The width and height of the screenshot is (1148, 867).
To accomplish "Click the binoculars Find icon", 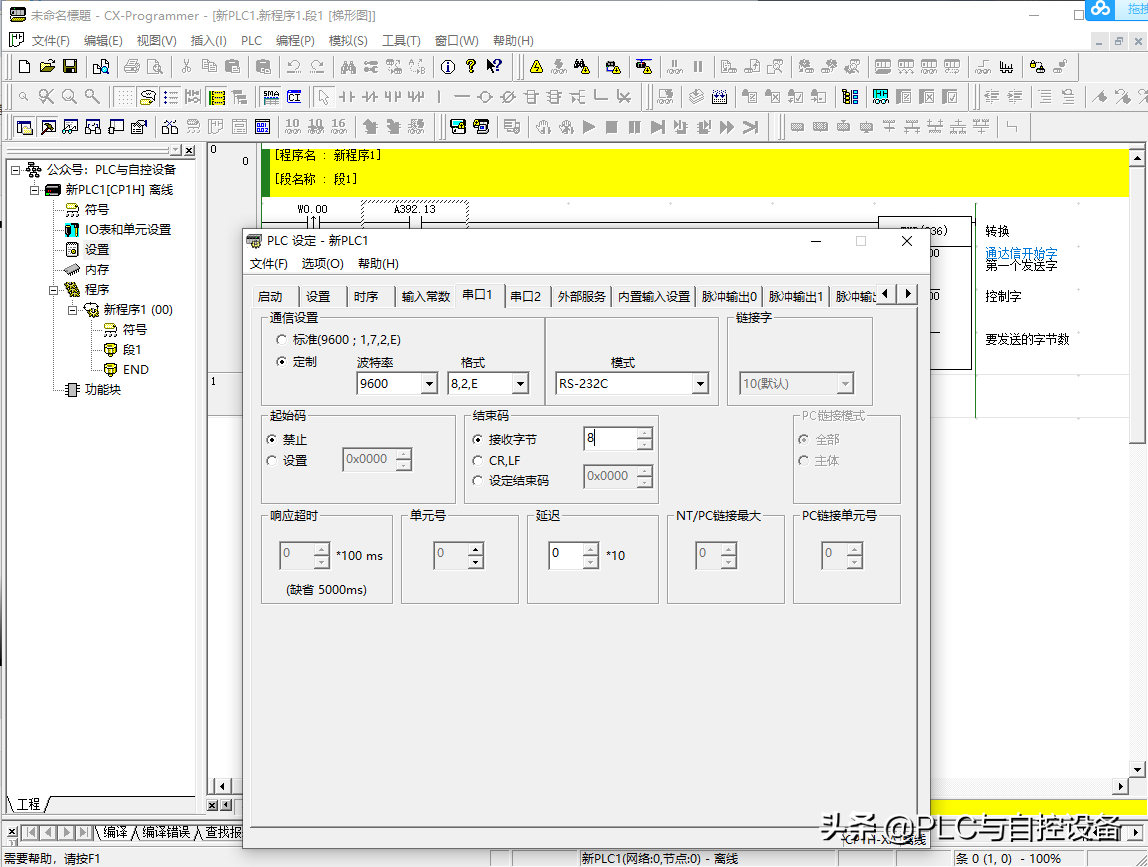I will click(x=348, y=67).
